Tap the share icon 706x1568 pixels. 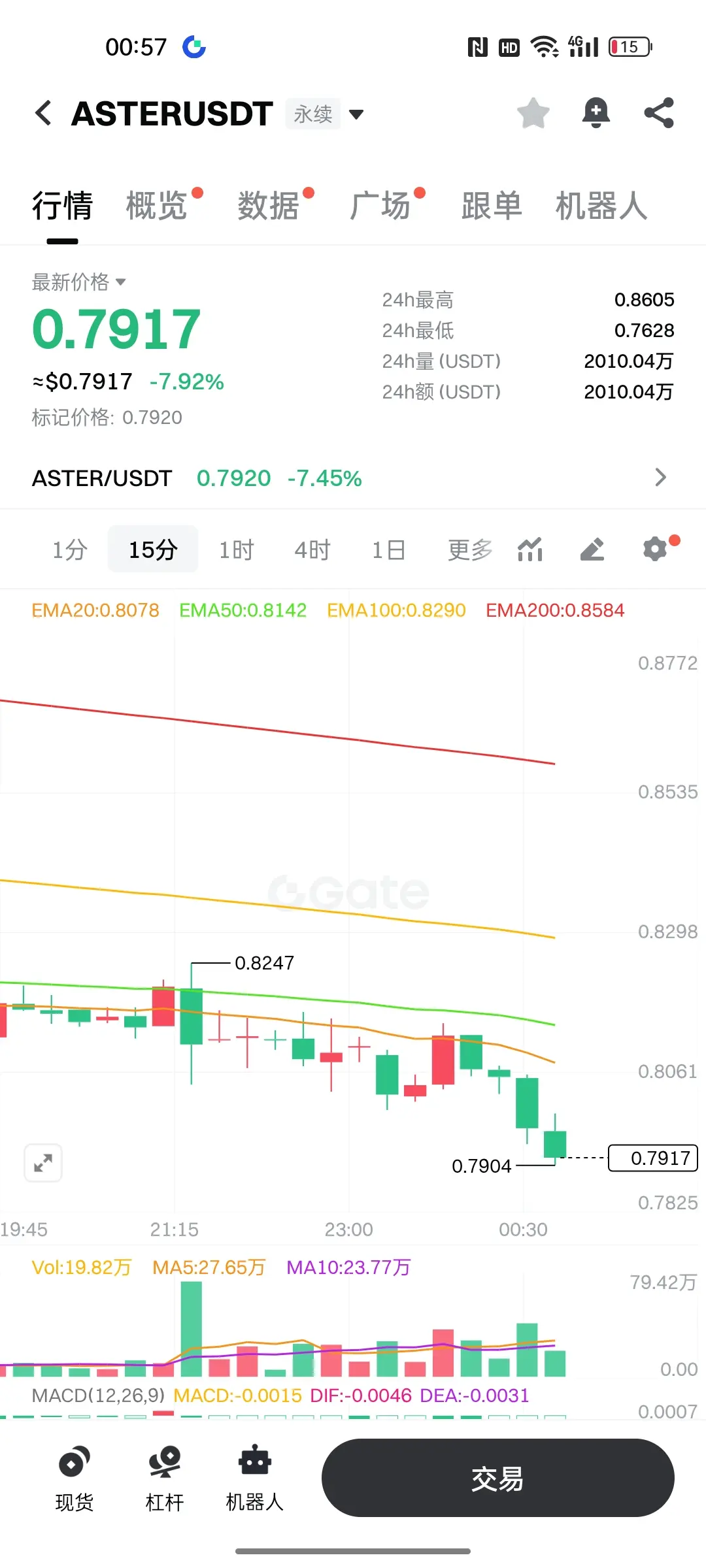(x=659, y=113)
